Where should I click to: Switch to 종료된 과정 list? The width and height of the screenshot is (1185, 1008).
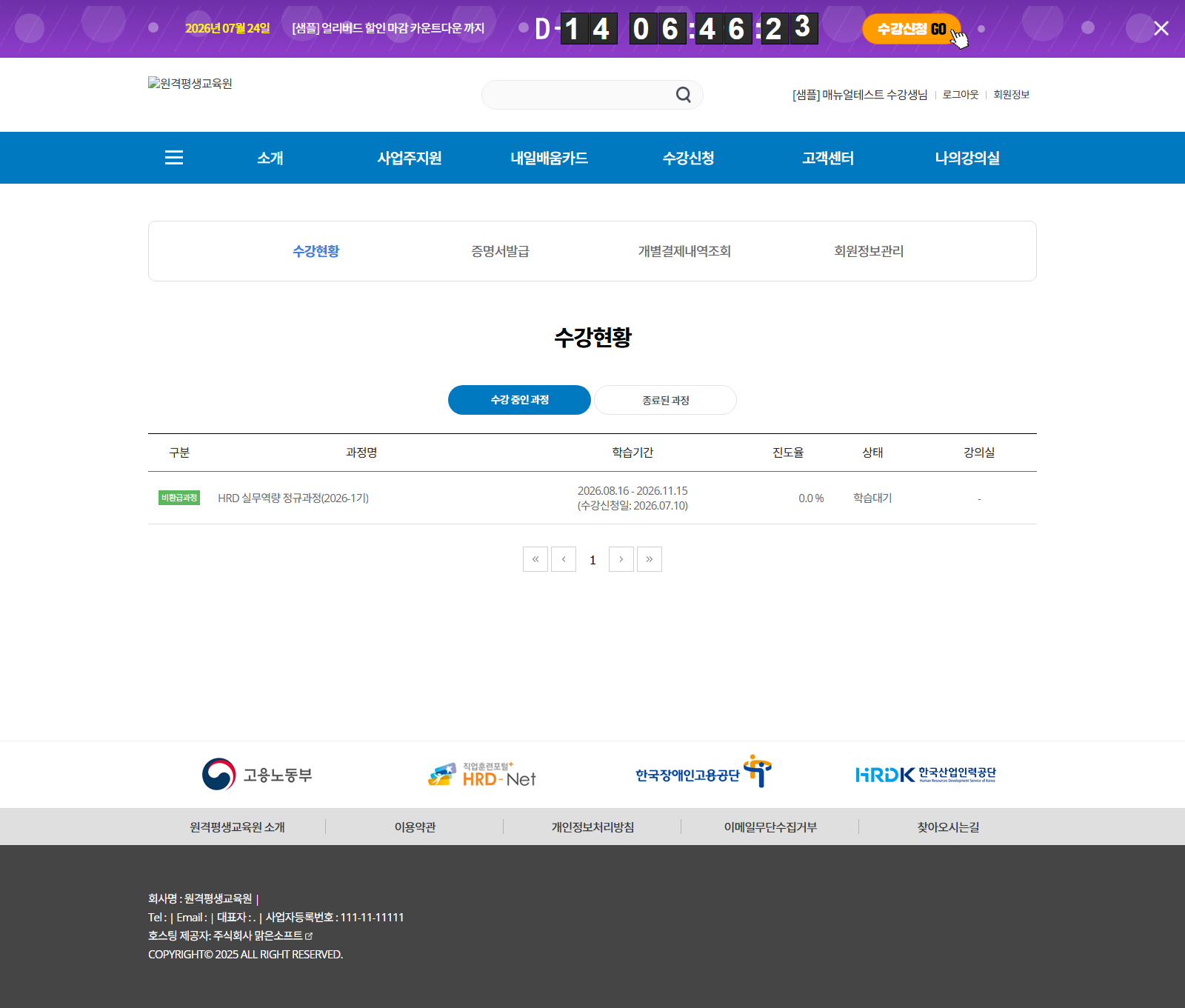[x=665, y=400]
